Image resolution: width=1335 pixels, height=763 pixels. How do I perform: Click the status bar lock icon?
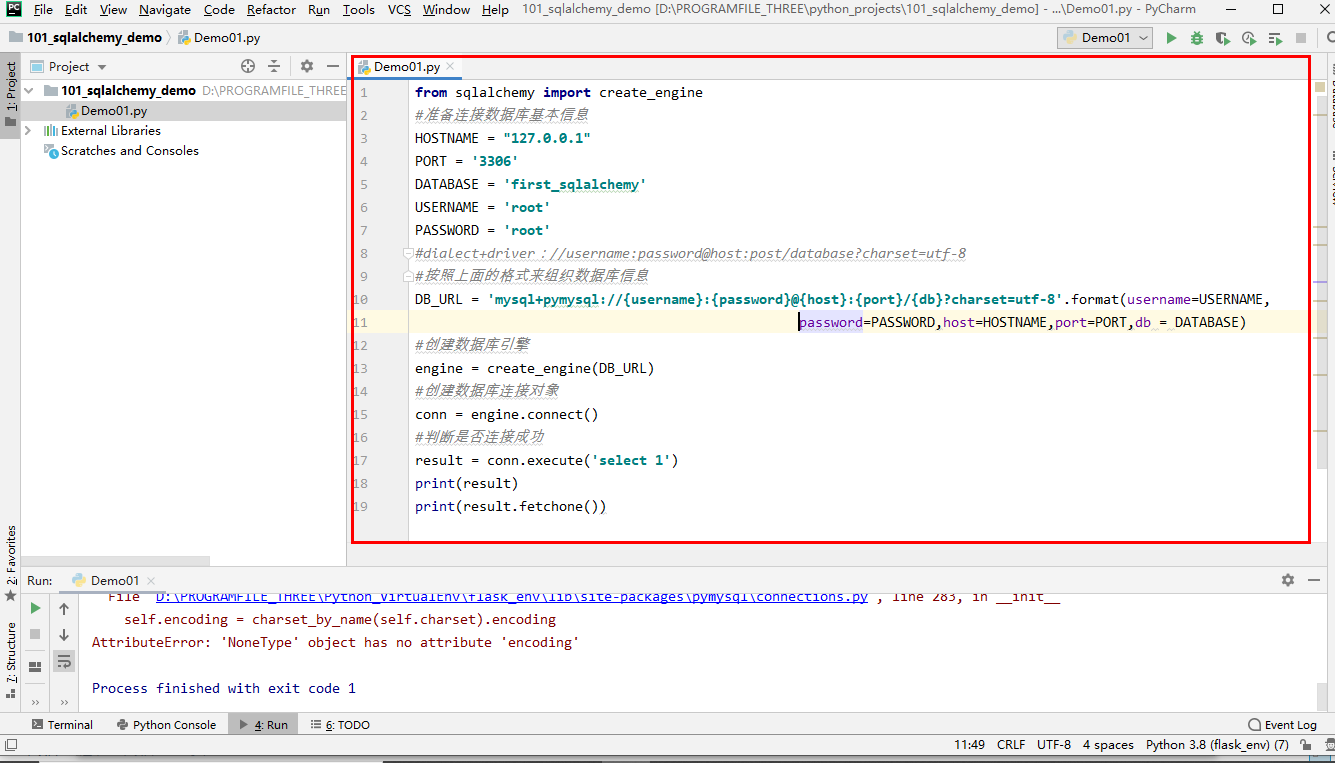(1306, 744)
